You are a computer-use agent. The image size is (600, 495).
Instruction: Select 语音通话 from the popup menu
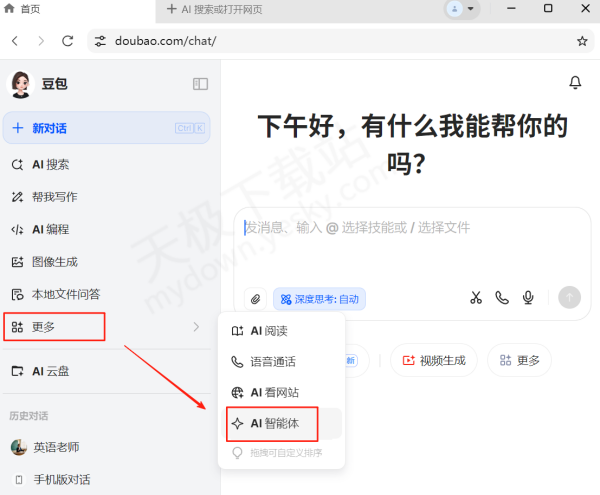282,361
